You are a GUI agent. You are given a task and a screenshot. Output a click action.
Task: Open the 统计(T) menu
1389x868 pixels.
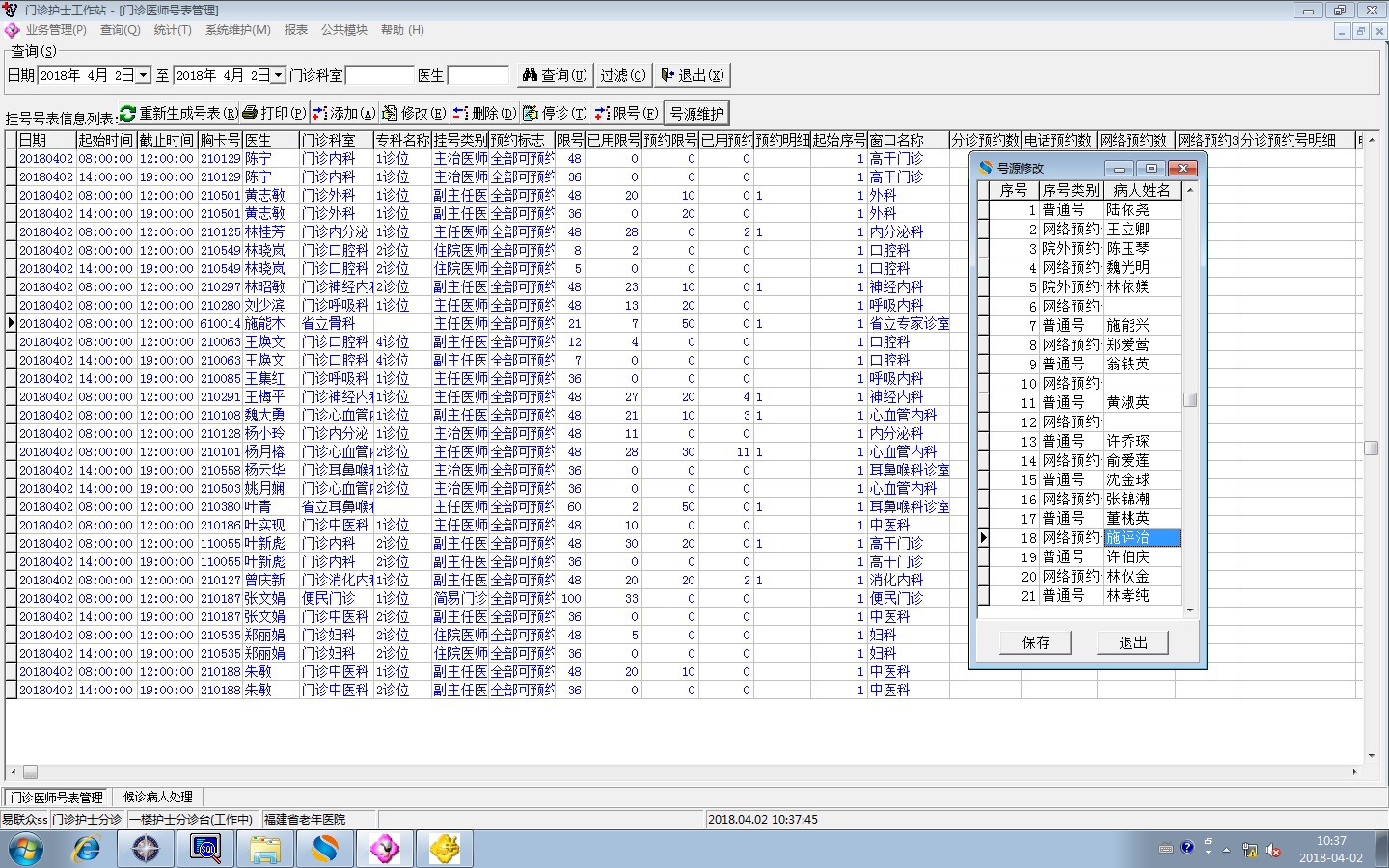(x=173, y=30)
